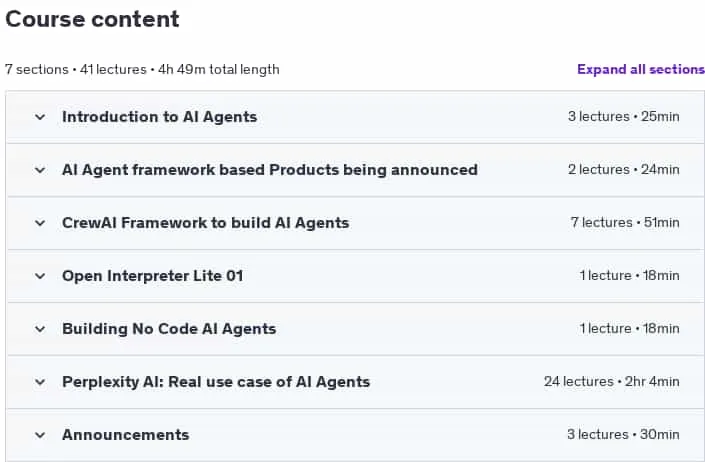The width and height of the screenshot is (705, 462).
Task: Select the Introduction to AI Agents title
Action: click(x=160, y=117)
